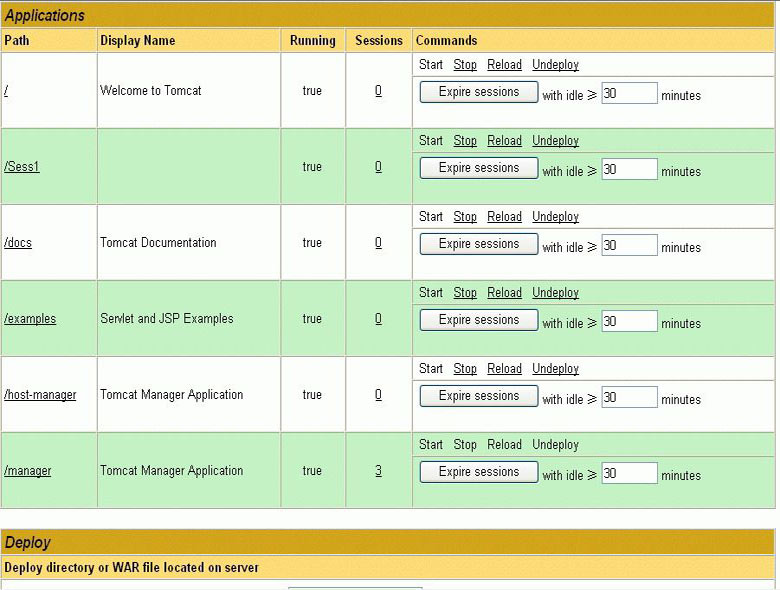Screen dimensions: 780x590
Task: Open the /Sess1 application path link
Action: [22, 167]
